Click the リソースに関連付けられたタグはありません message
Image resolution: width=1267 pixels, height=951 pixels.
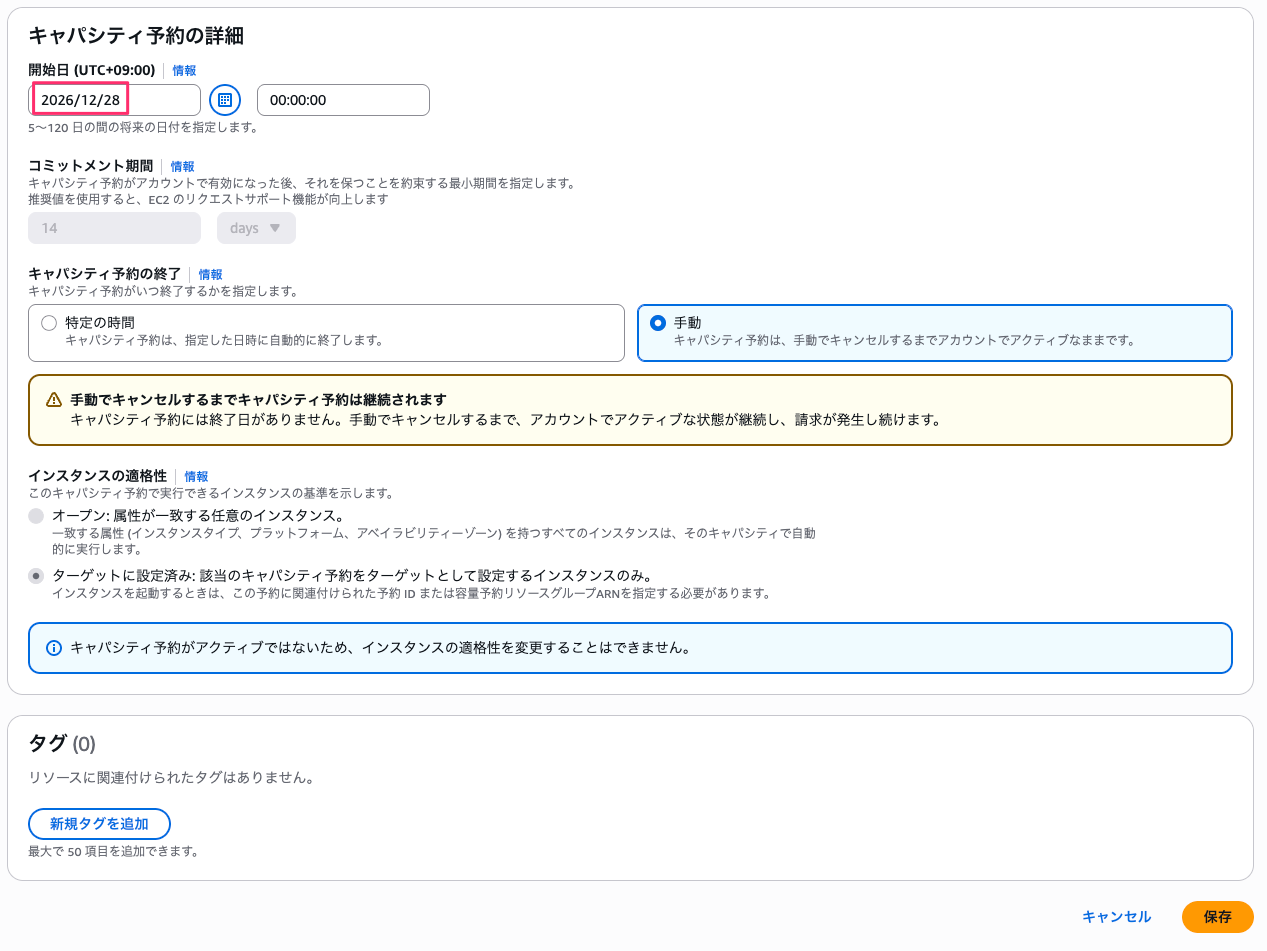coord(171,777)
